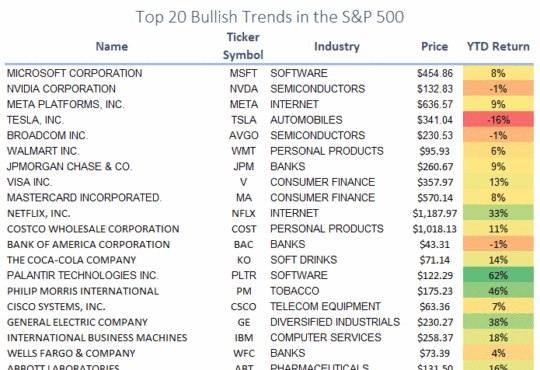Click the Coca-Cola Company name cell
540x370 pixels.
point(71,260)
